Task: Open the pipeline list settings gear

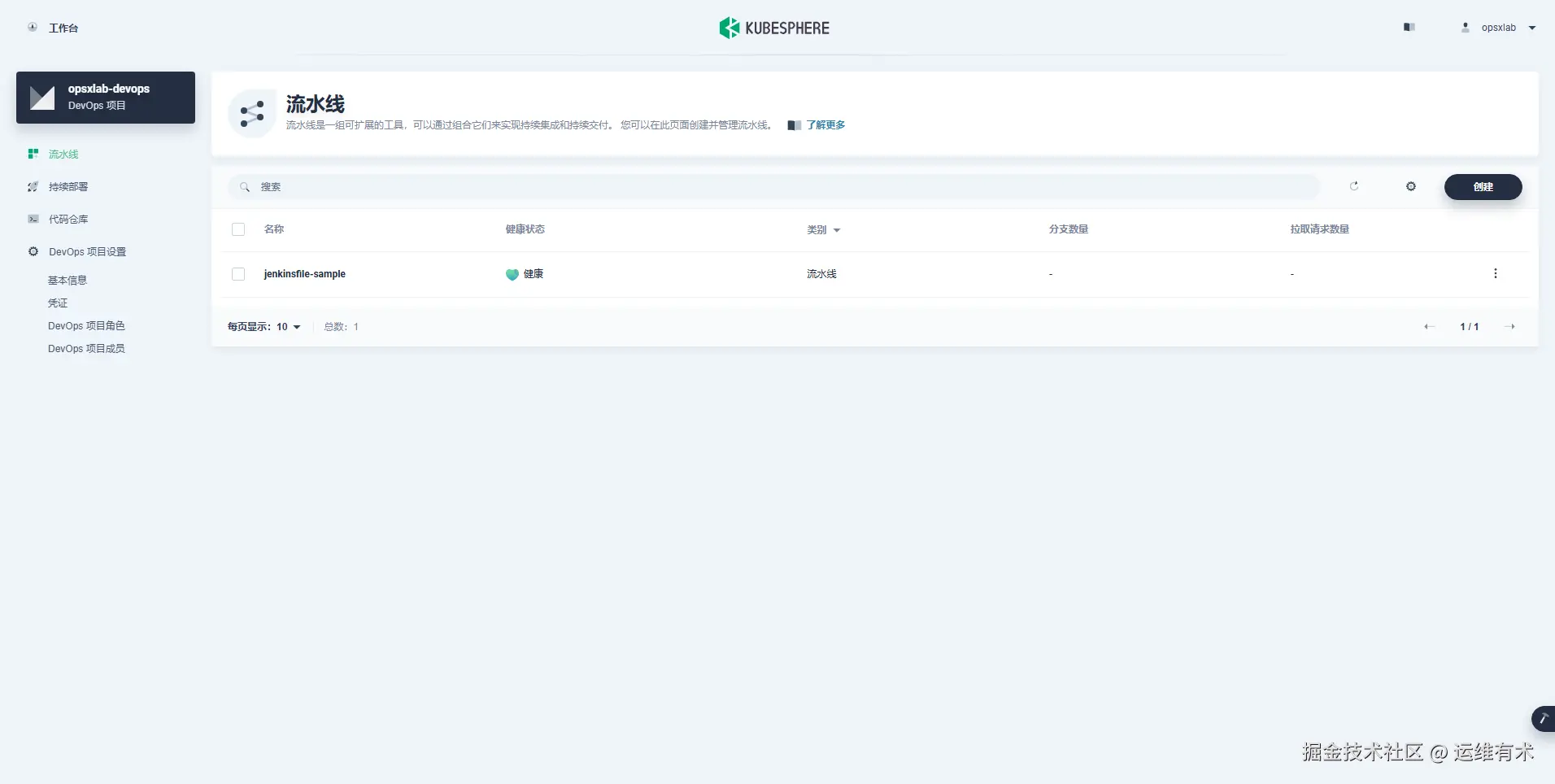Action: pos(1410,186)
